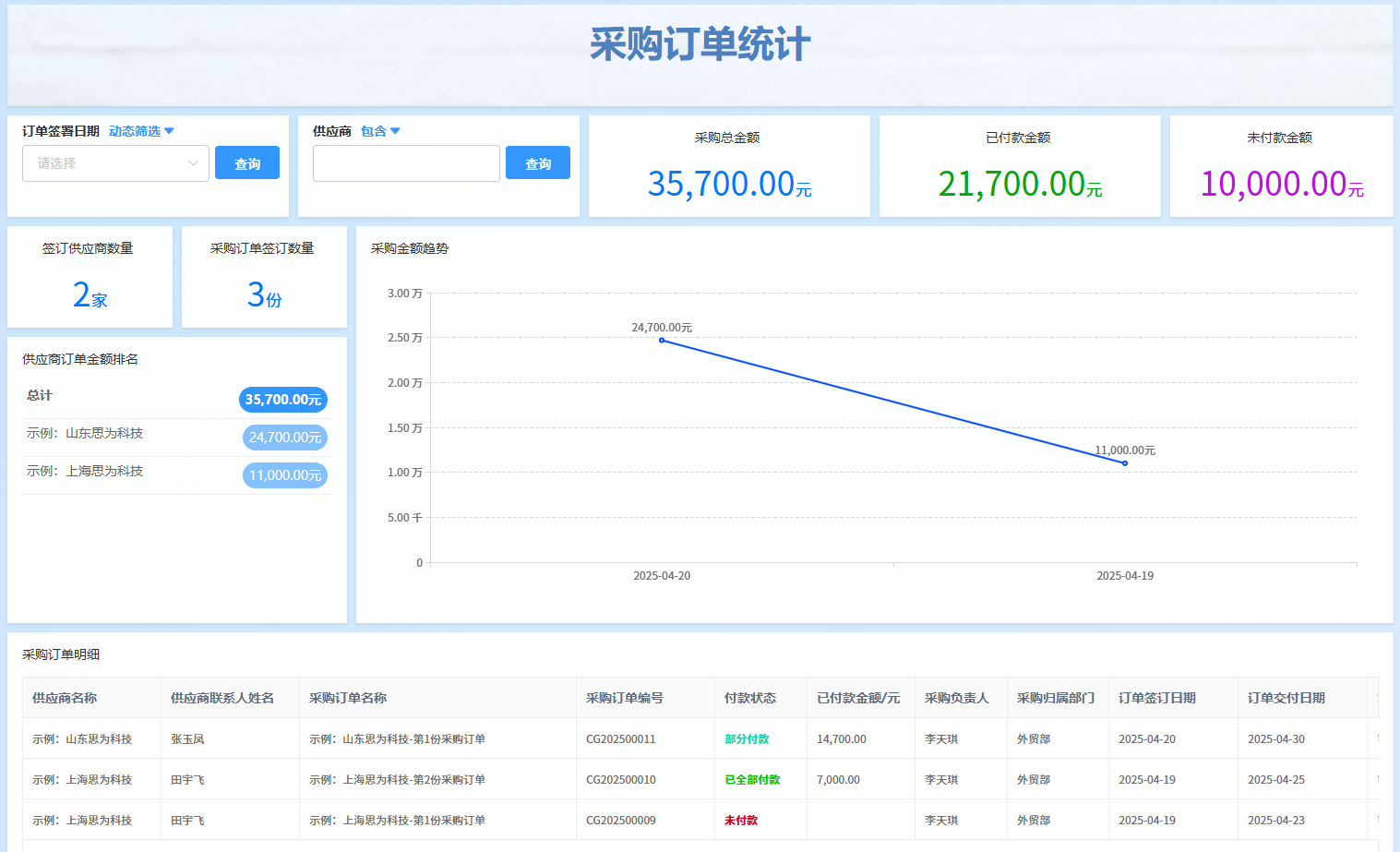Click the 11,000.00元 chart data point
1400x852 pixels.
[1125, 463]
